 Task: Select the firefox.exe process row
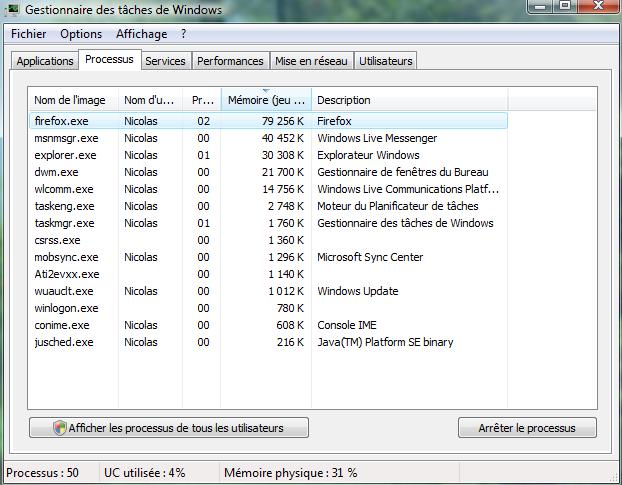[x=269, y=121]
